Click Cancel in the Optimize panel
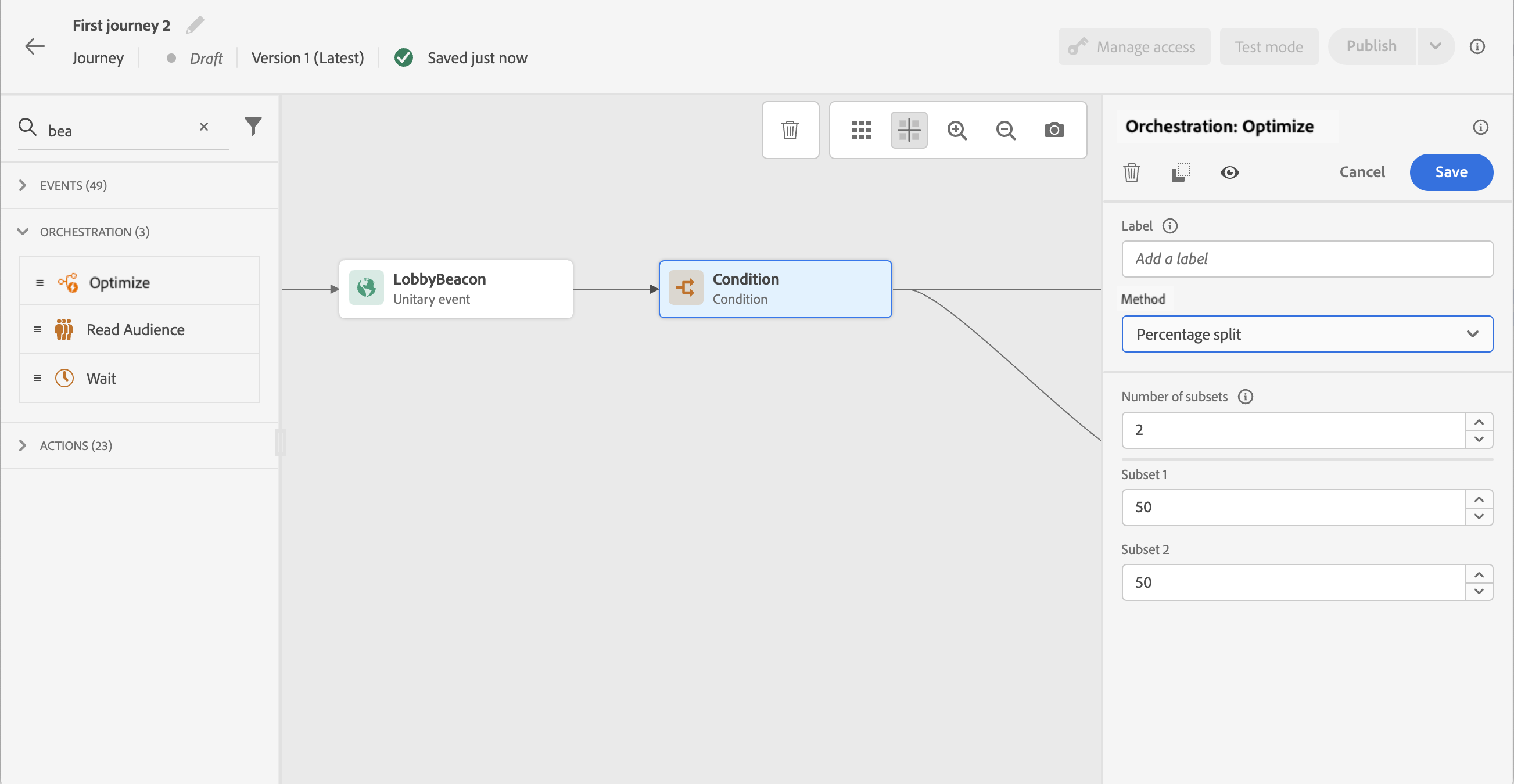1514x784 pixels. tap(1362, 172)
